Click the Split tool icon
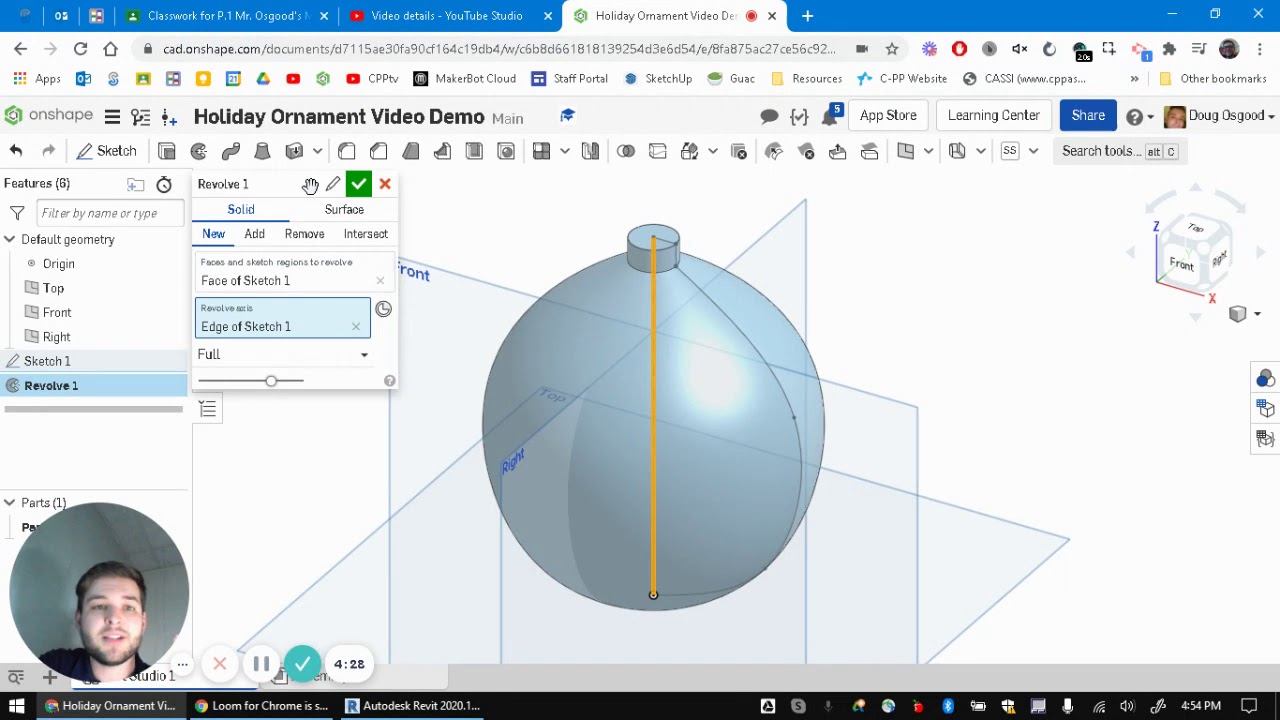1280x720 pixels. point(657,151)
